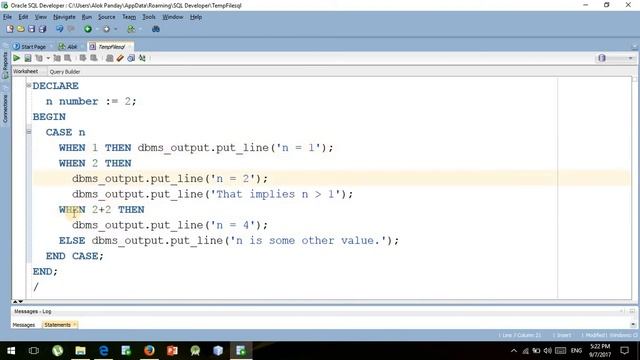Click the Unshared SQL Worksheet icon

point(109,58)
